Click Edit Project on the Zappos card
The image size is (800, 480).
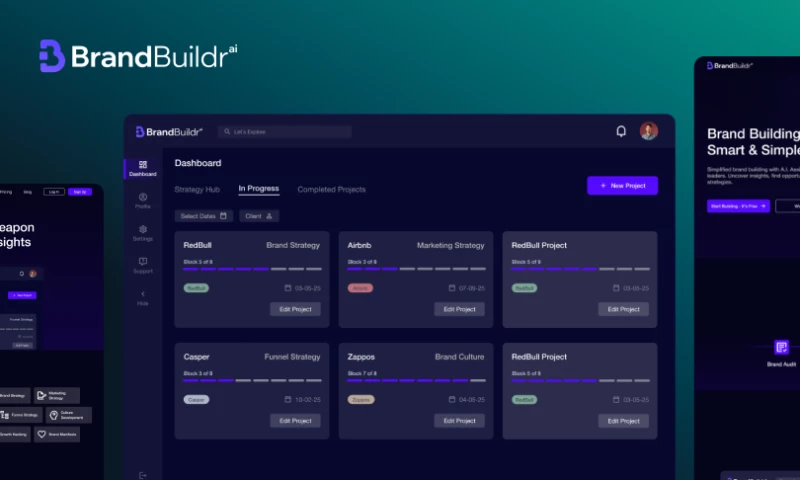pos(459,421)
